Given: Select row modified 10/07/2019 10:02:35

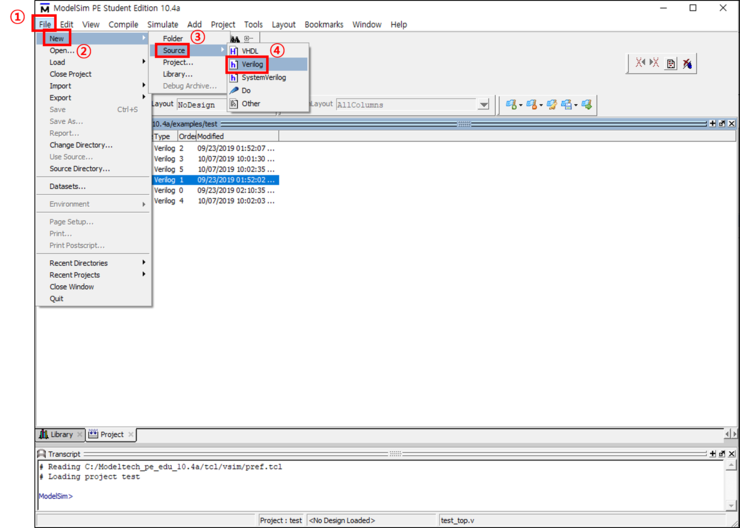Looking at the screenshot, I should (x=215, y=169).
